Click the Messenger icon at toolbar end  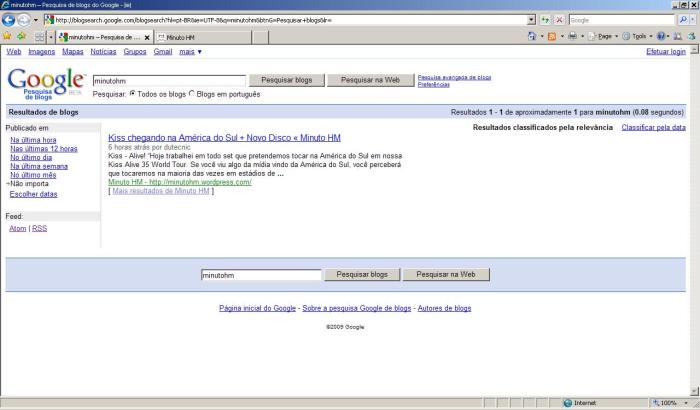coord(692,36)
